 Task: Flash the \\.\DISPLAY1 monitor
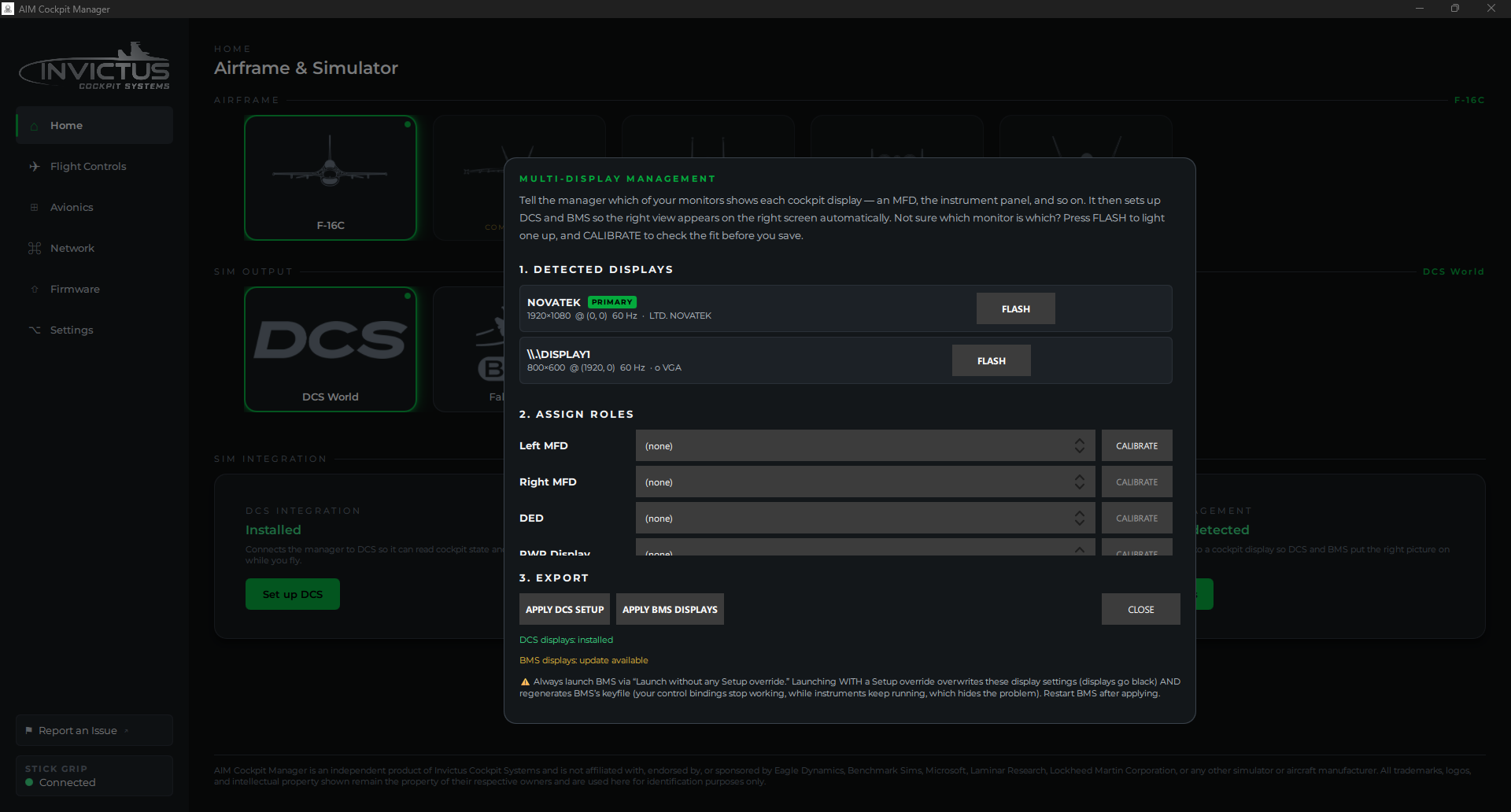pos(991,360)
